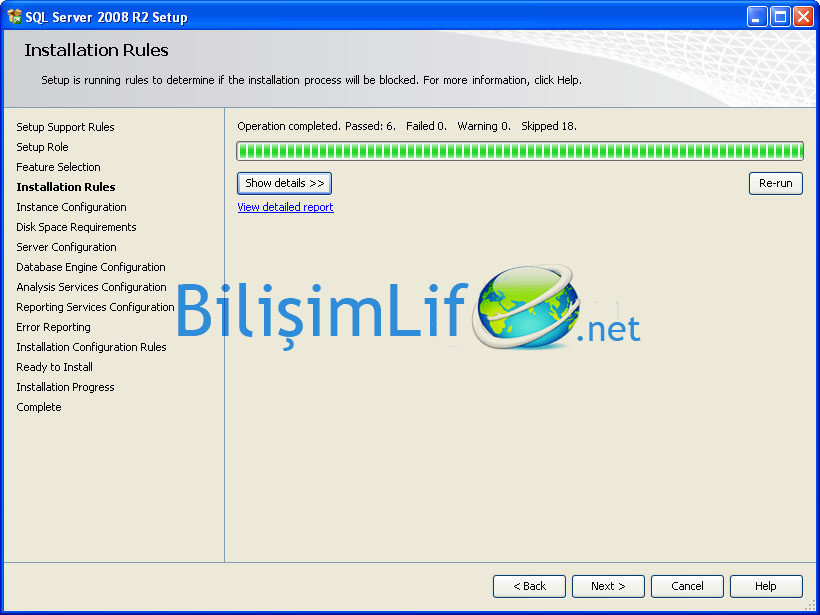Select Installation Progress step

[65, 387]
